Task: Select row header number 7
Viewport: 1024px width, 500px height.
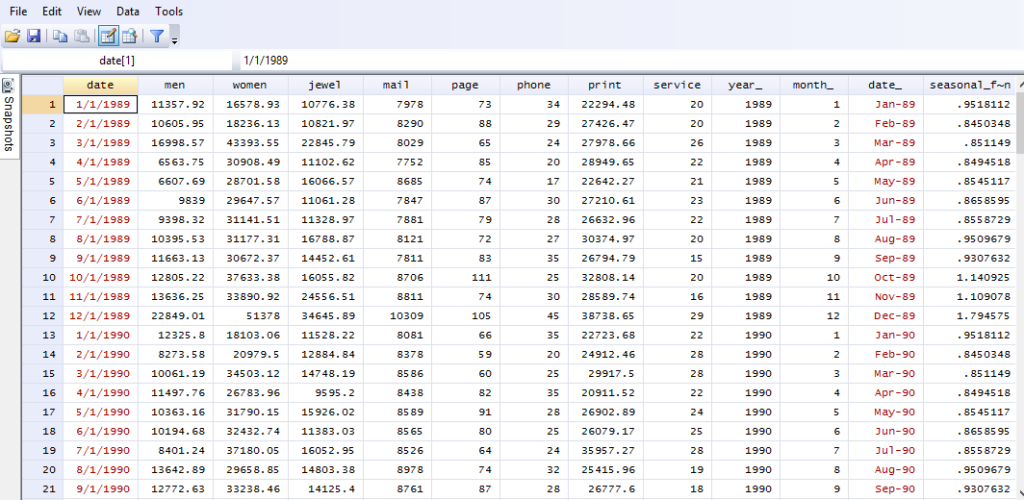Action: 42,219
